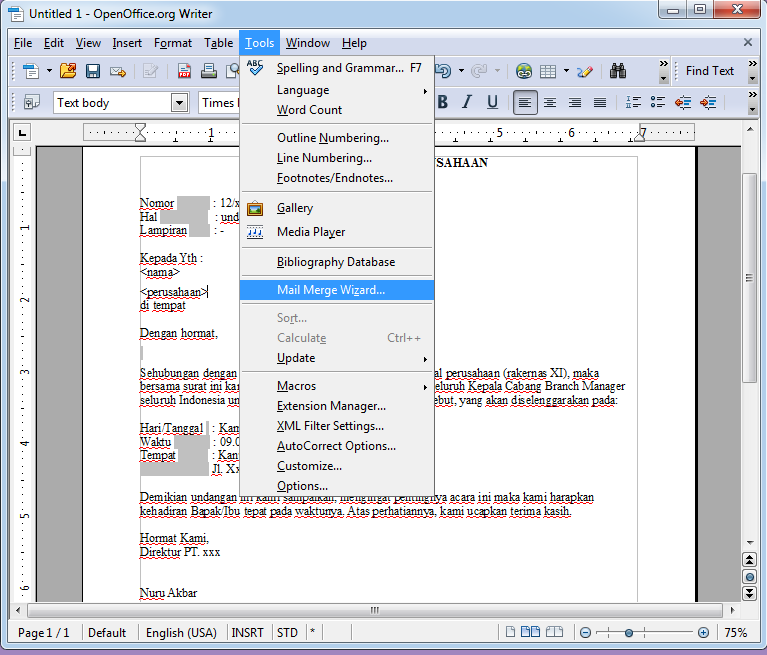The height and width of the screenshot is (655, 767).
Task: Toggle Italic formatting
Action: pyautogui.click(x=467, y=102)
